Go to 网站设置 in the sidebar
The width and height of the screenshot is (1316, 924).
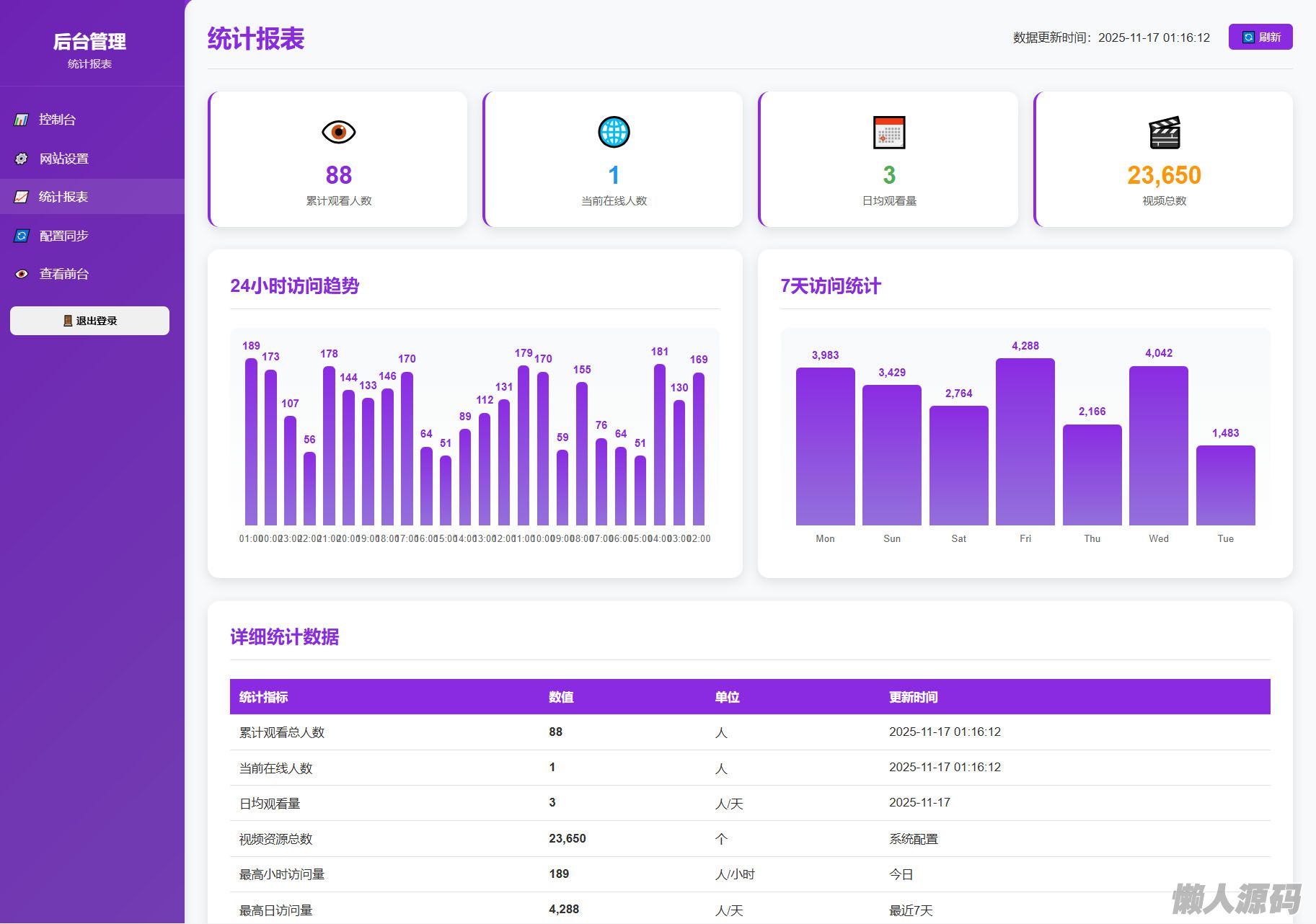click(64, 159)
